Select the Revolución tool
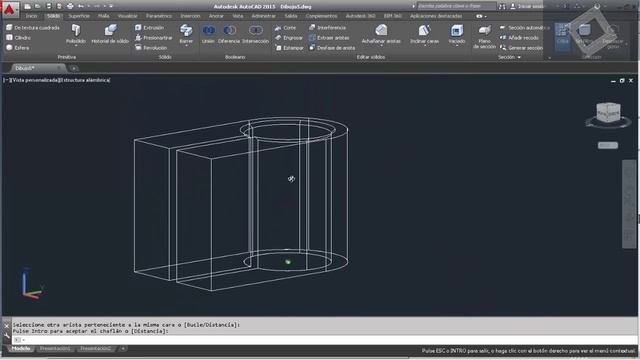The height and width of the screenshot is (360, 640). click(151, 48)
